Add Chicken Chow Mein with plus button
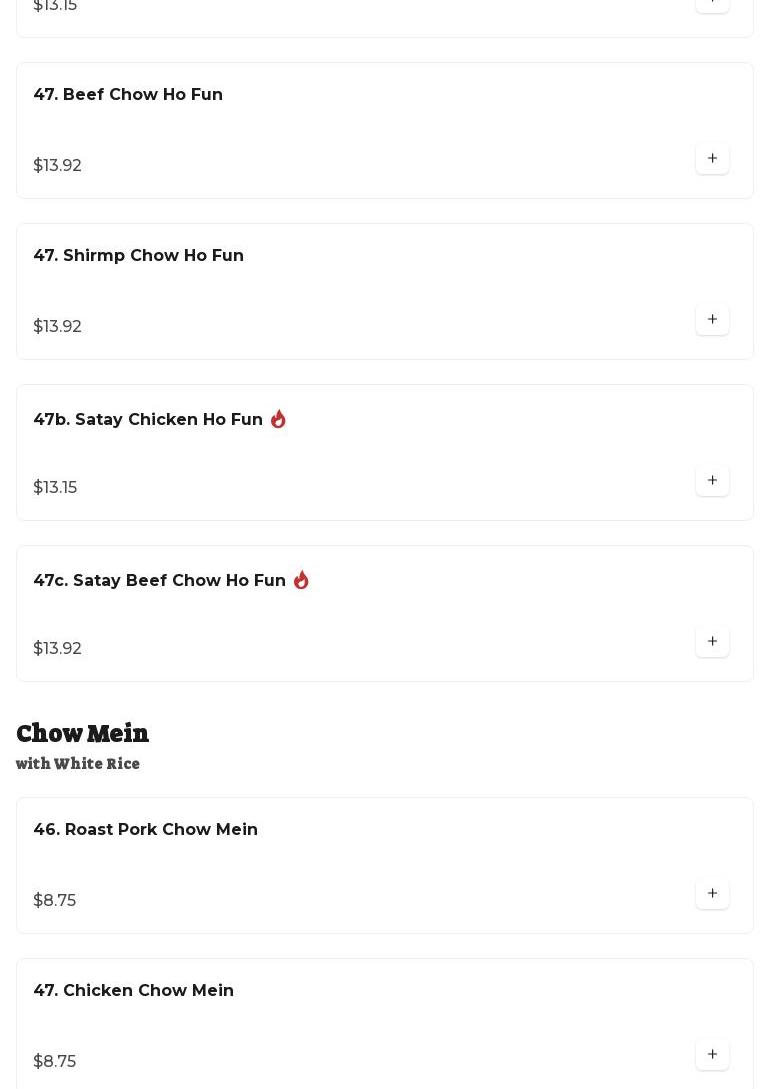The image size is (770, 1089). pyautogui.click(x=712, y=1054)
